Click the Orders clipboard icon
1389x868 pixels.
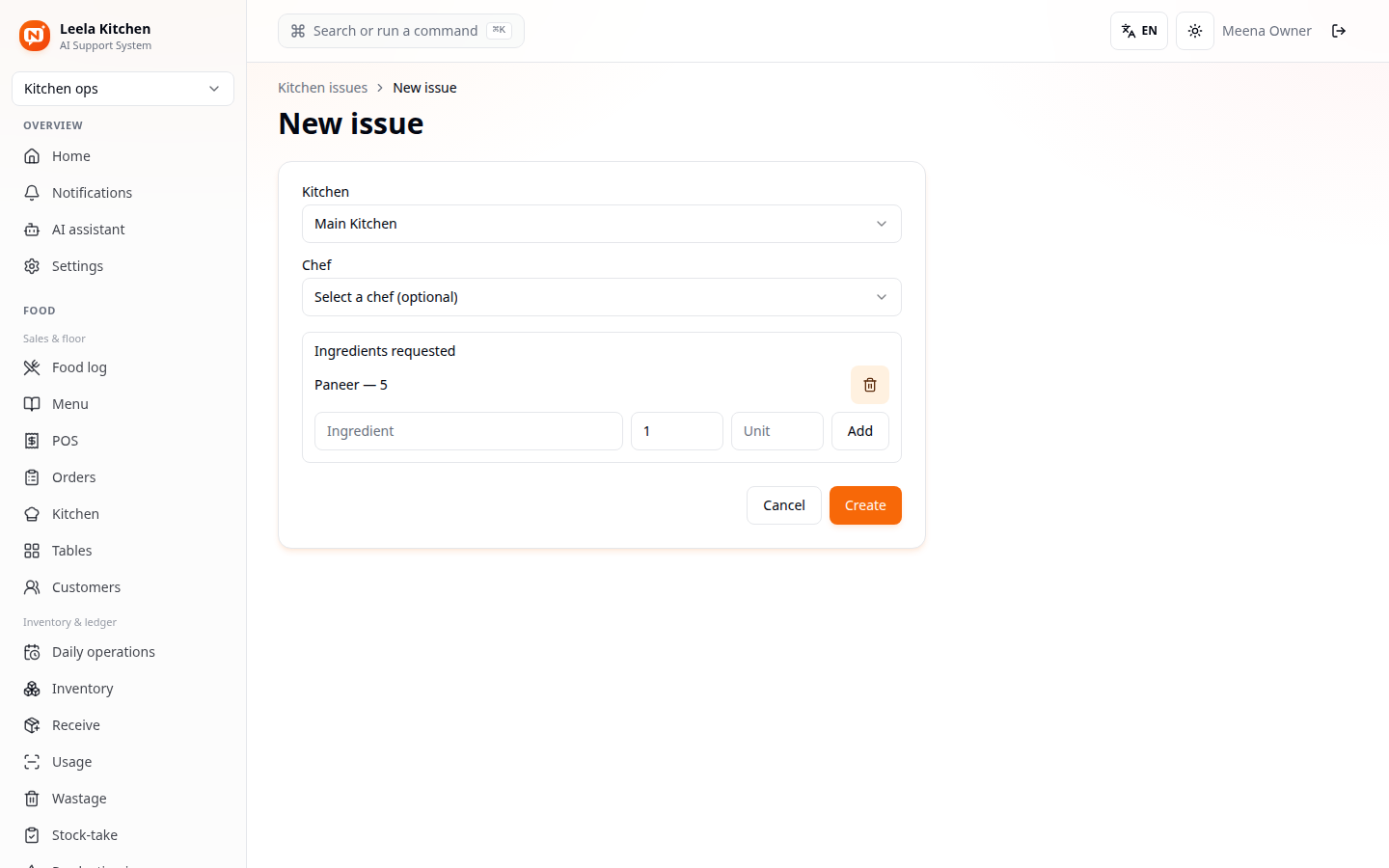tap(32, 477)
